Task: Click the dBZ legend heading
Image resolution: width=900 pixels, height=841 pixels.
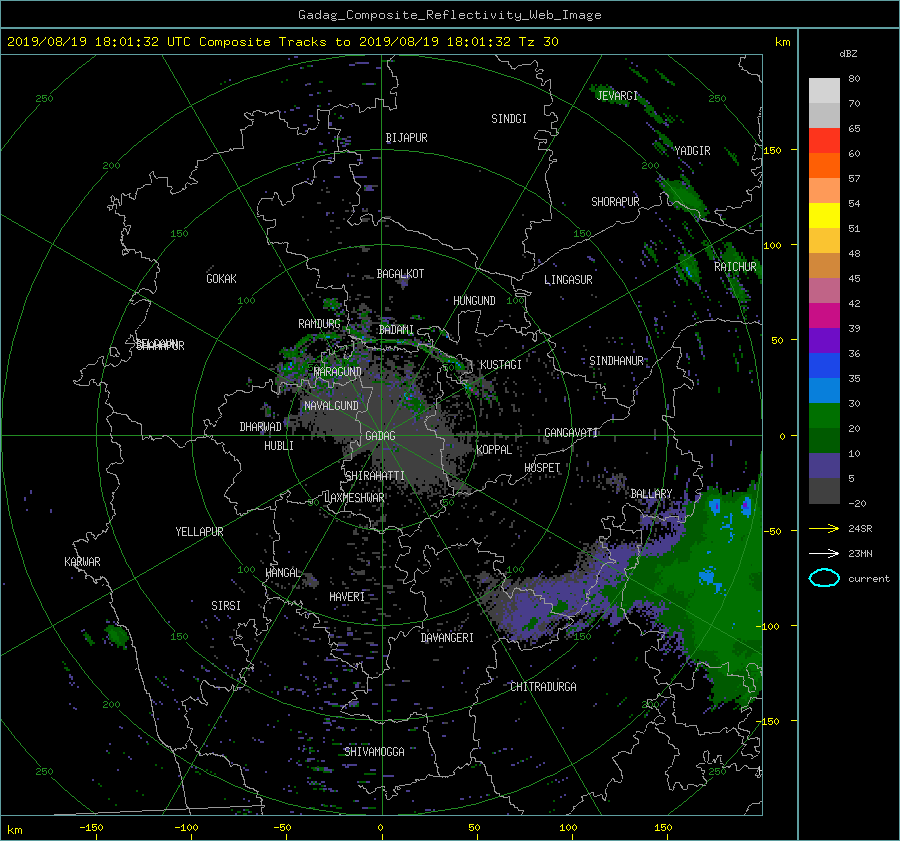Action: [848, 53]
